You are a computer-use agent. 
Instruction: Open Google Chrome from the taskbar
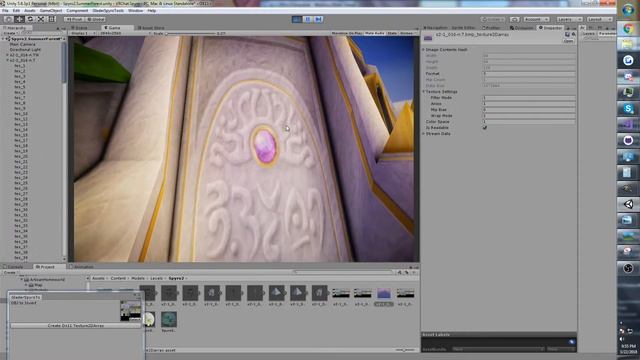(x=628, y=29)
